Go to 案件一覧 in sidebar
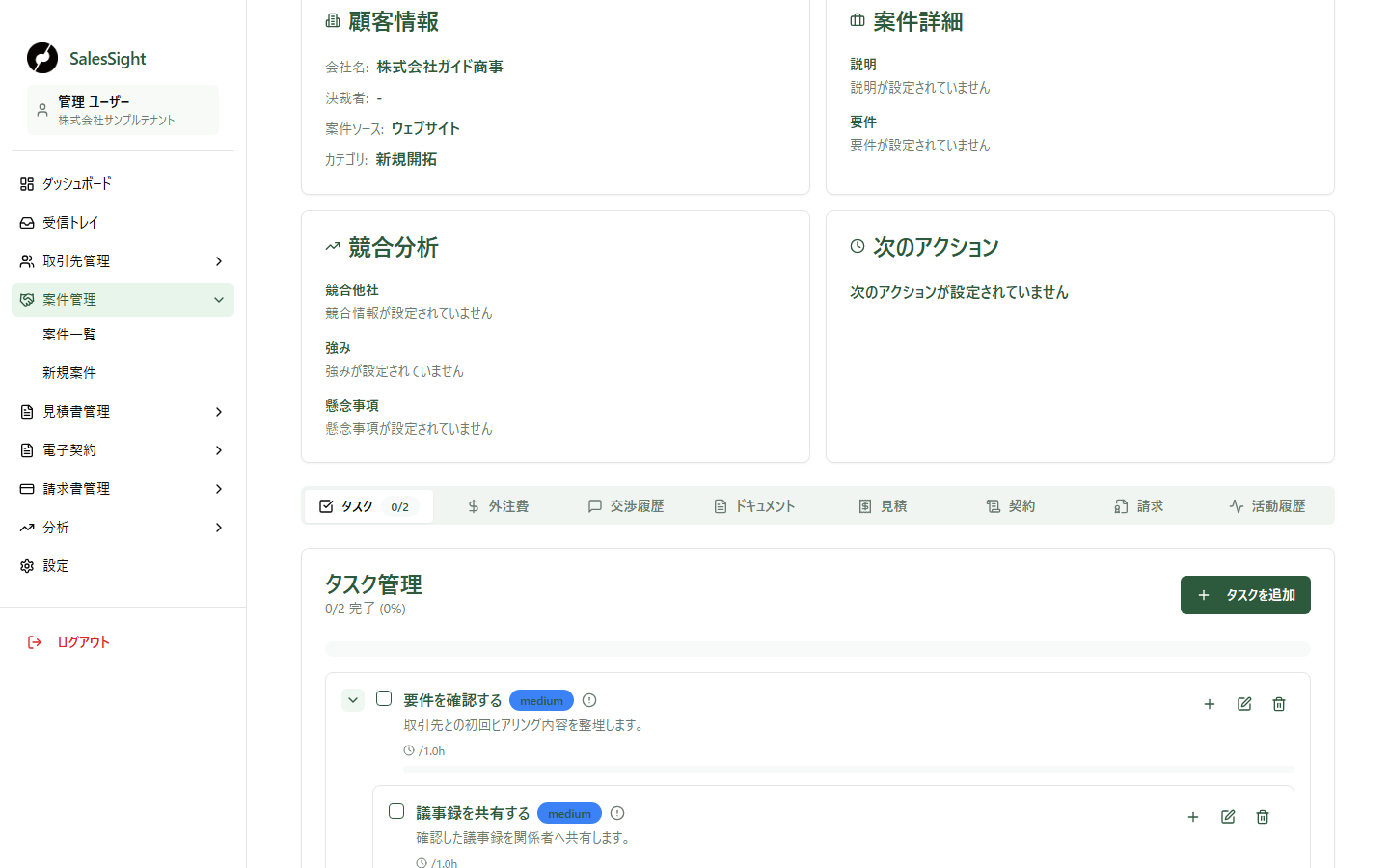This screenshot has height=868, width=1389. click(69, 335)
